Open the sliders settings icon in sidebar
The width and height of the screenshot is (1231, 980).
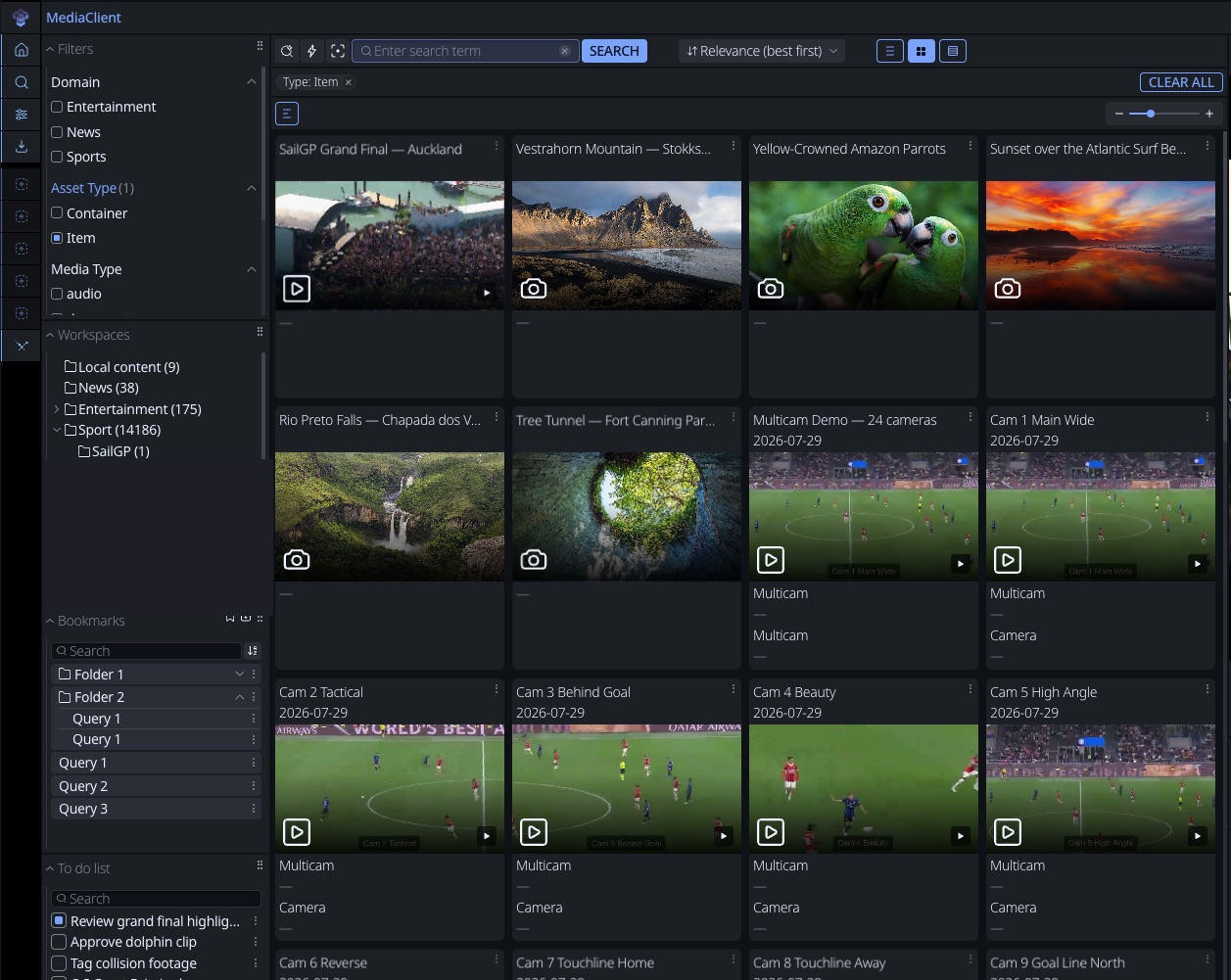click(22, 115)
